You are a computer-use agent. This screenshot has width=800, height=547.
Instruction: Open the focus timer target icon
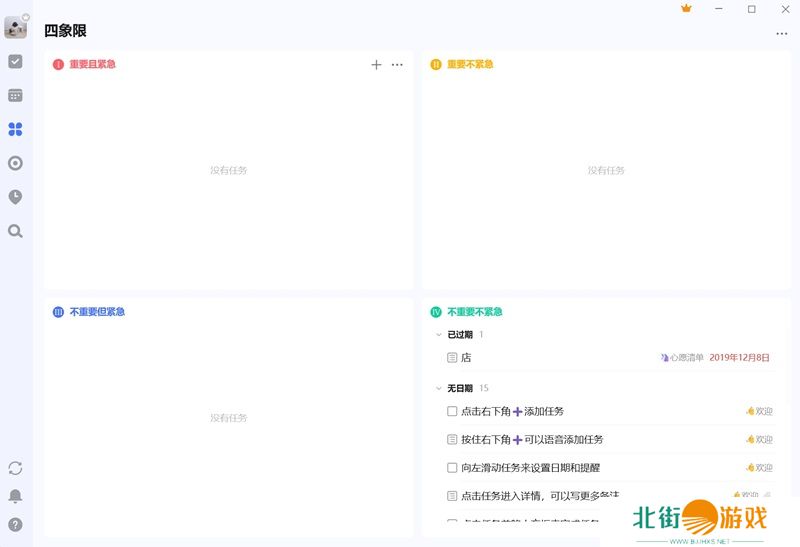[15, 163]
